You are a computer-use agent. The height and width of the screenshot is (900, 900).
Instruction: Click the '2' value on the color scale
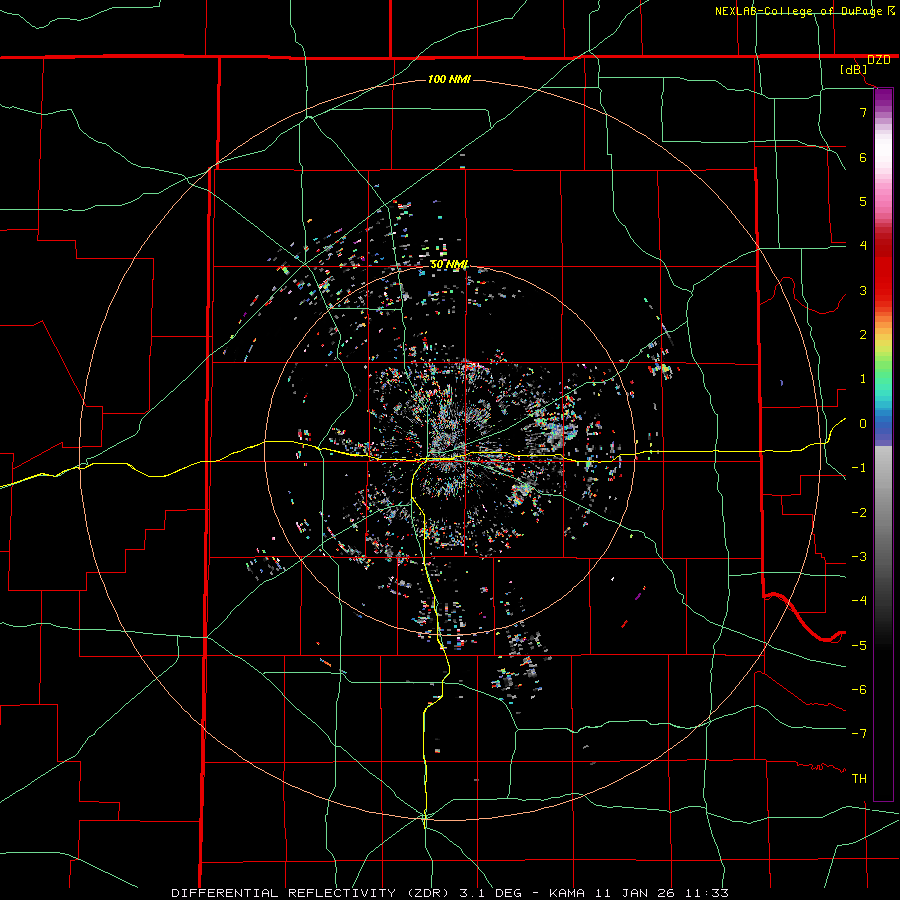[x=863, y=335]
